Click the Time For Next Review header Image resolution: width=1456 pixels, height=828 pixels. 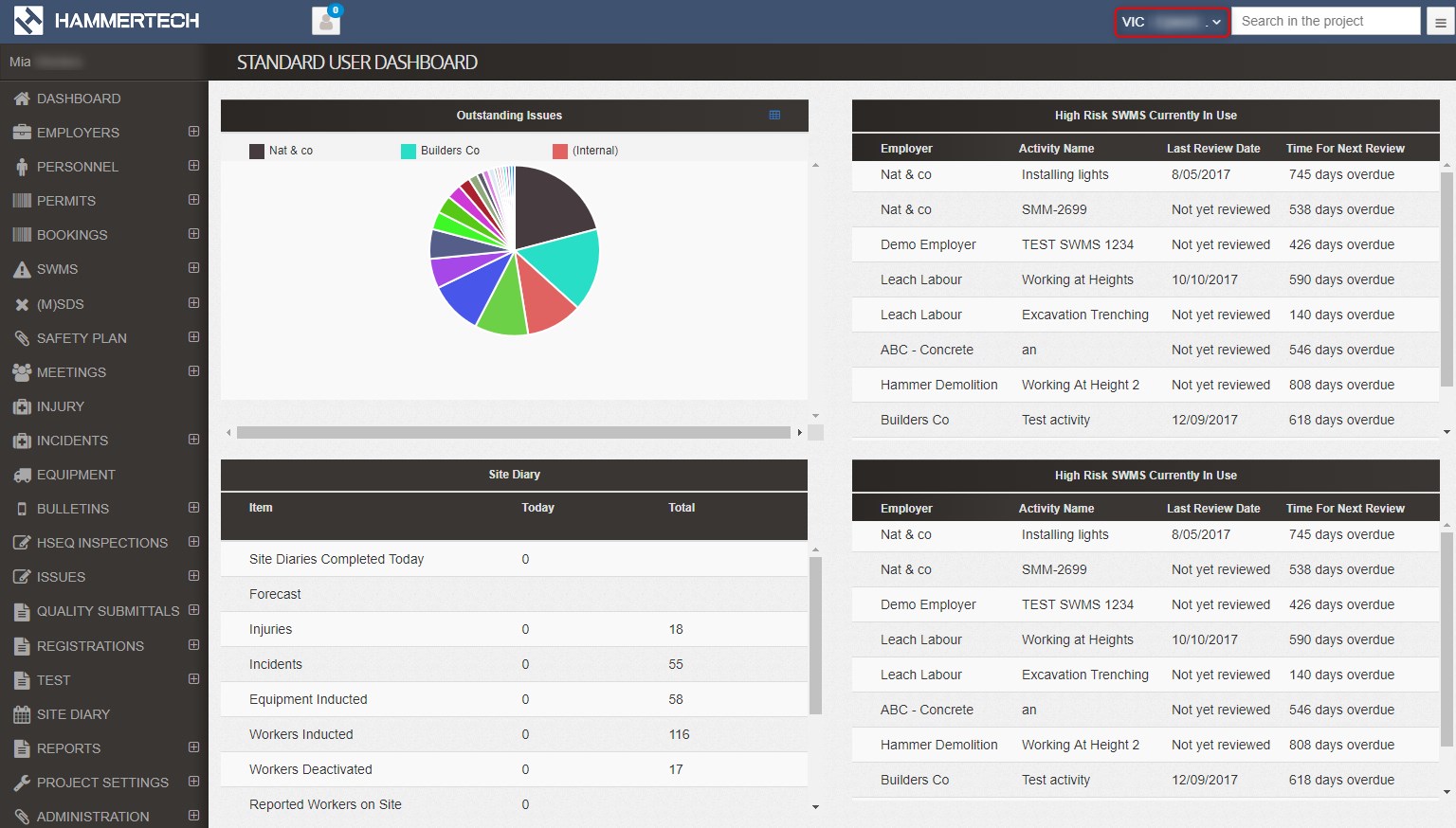[1344, 149]
